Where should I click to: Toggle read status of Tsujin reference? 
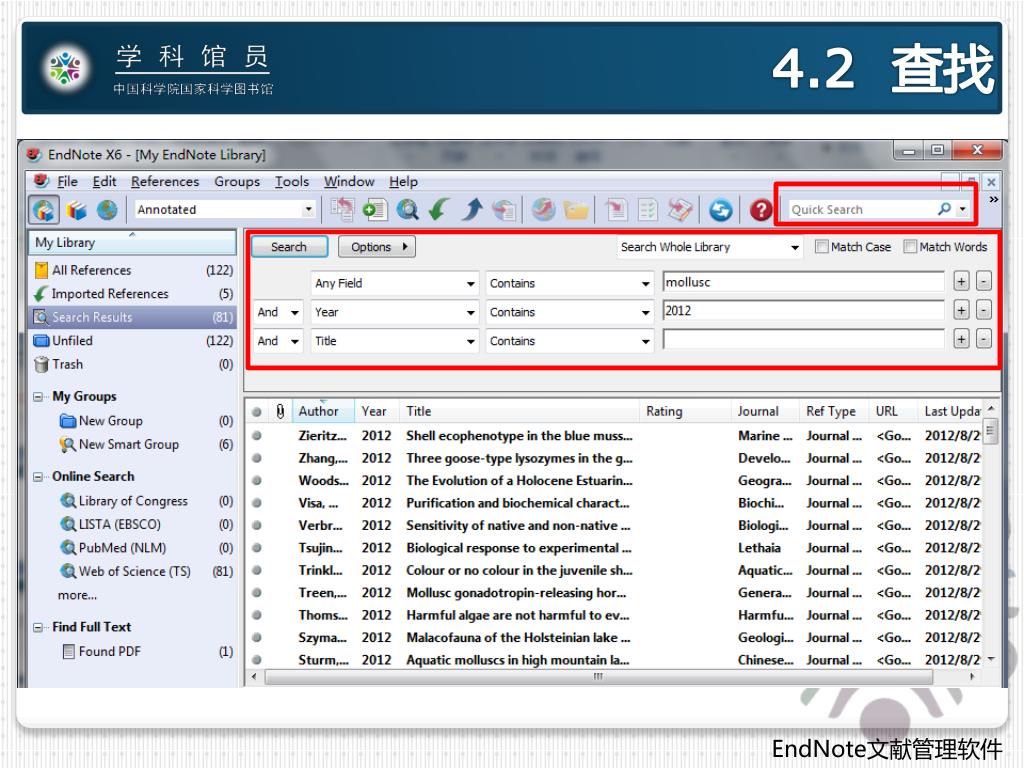pyautogui.click(x=257, y=548)
